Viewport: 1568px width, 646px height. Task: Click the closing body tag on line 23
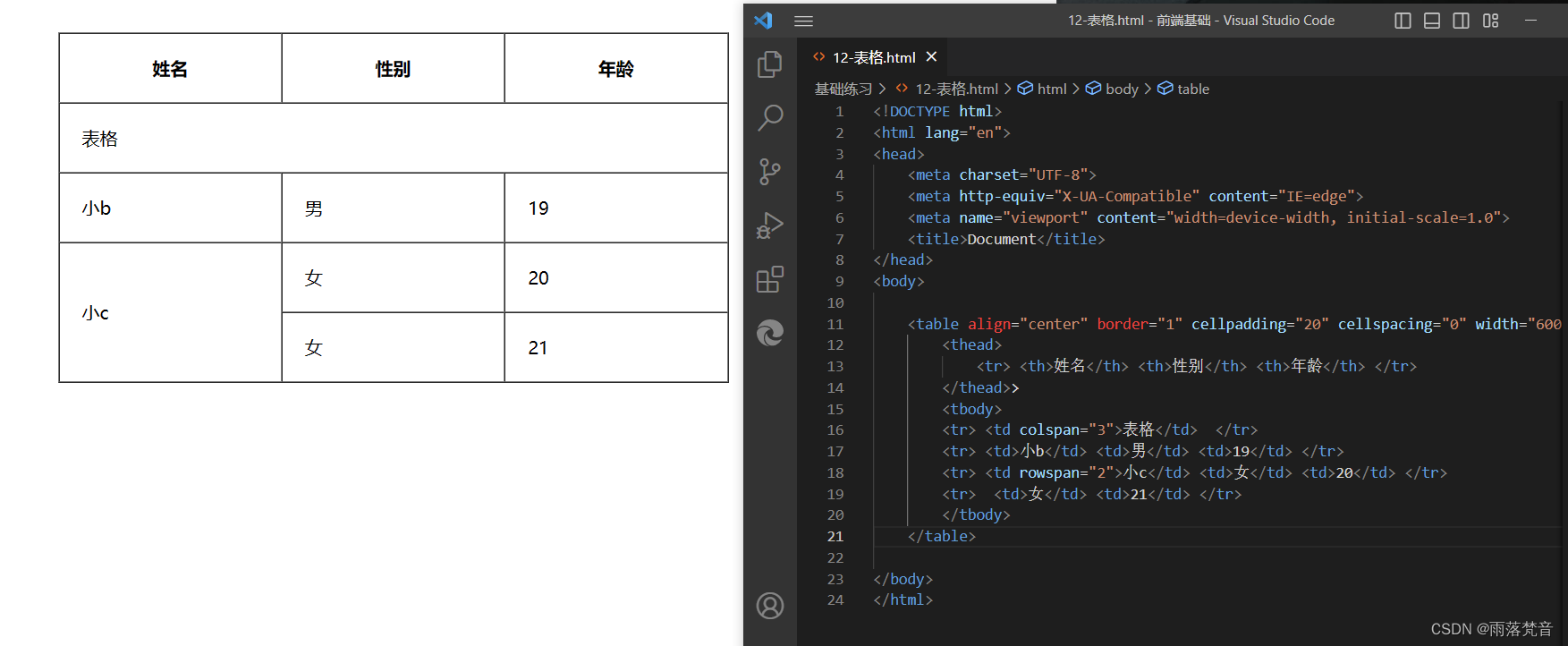903,580
